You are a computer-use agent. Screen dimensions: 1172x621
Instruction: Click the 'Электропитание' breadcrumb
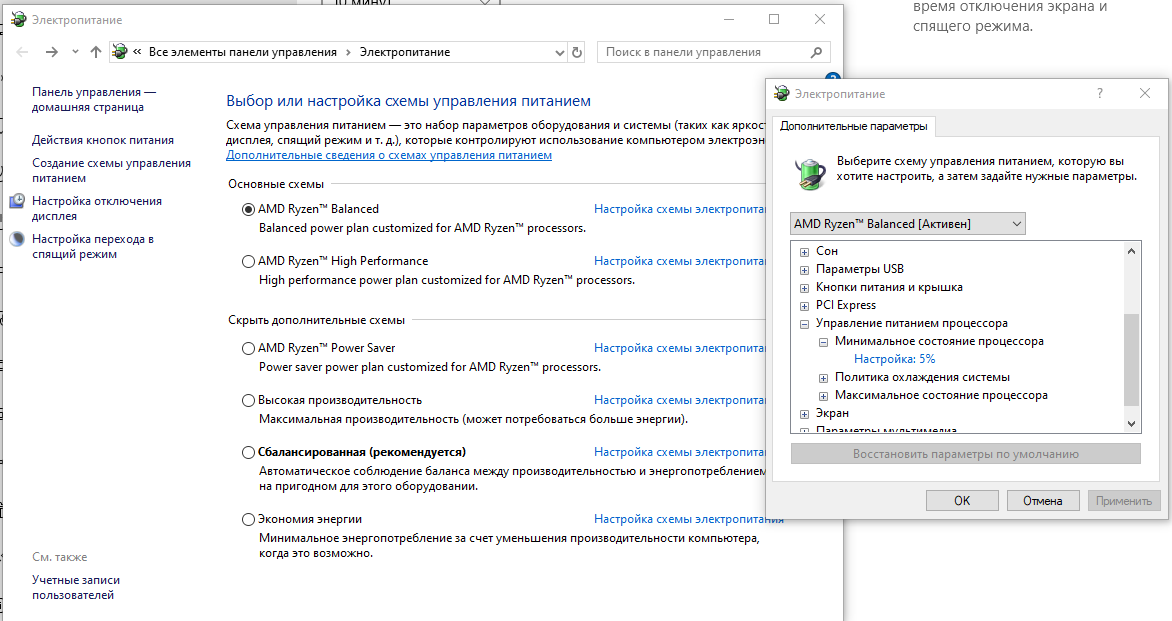click(405, 52)
